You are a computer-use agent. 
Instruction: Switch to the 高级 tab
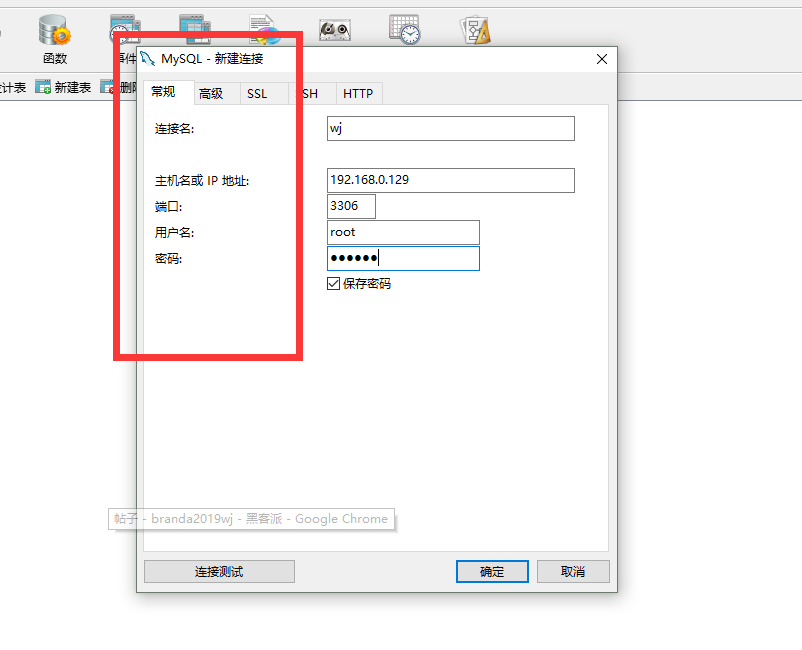pos(217,94)
